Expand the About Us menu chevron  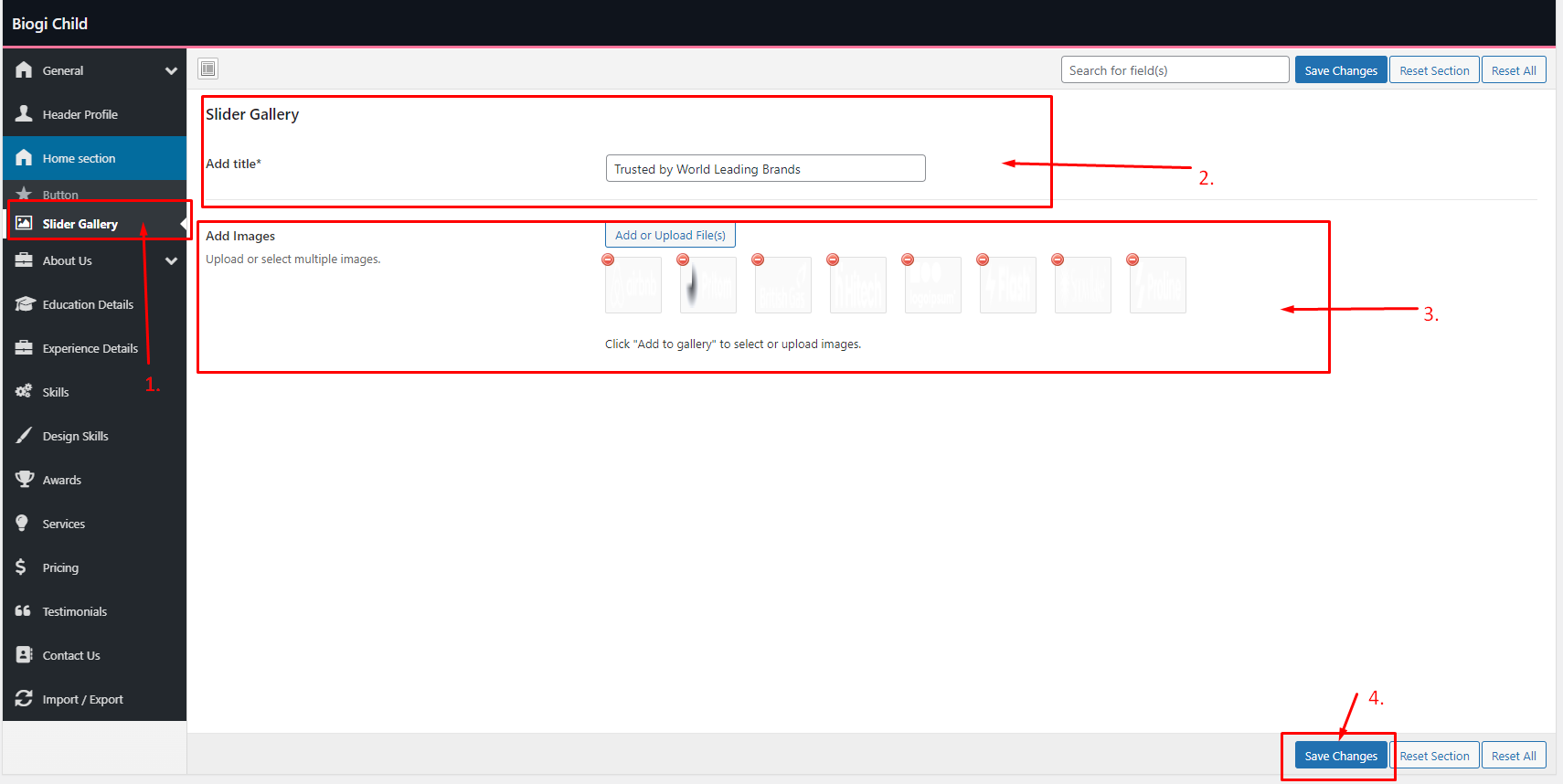[x=171, y=260]
